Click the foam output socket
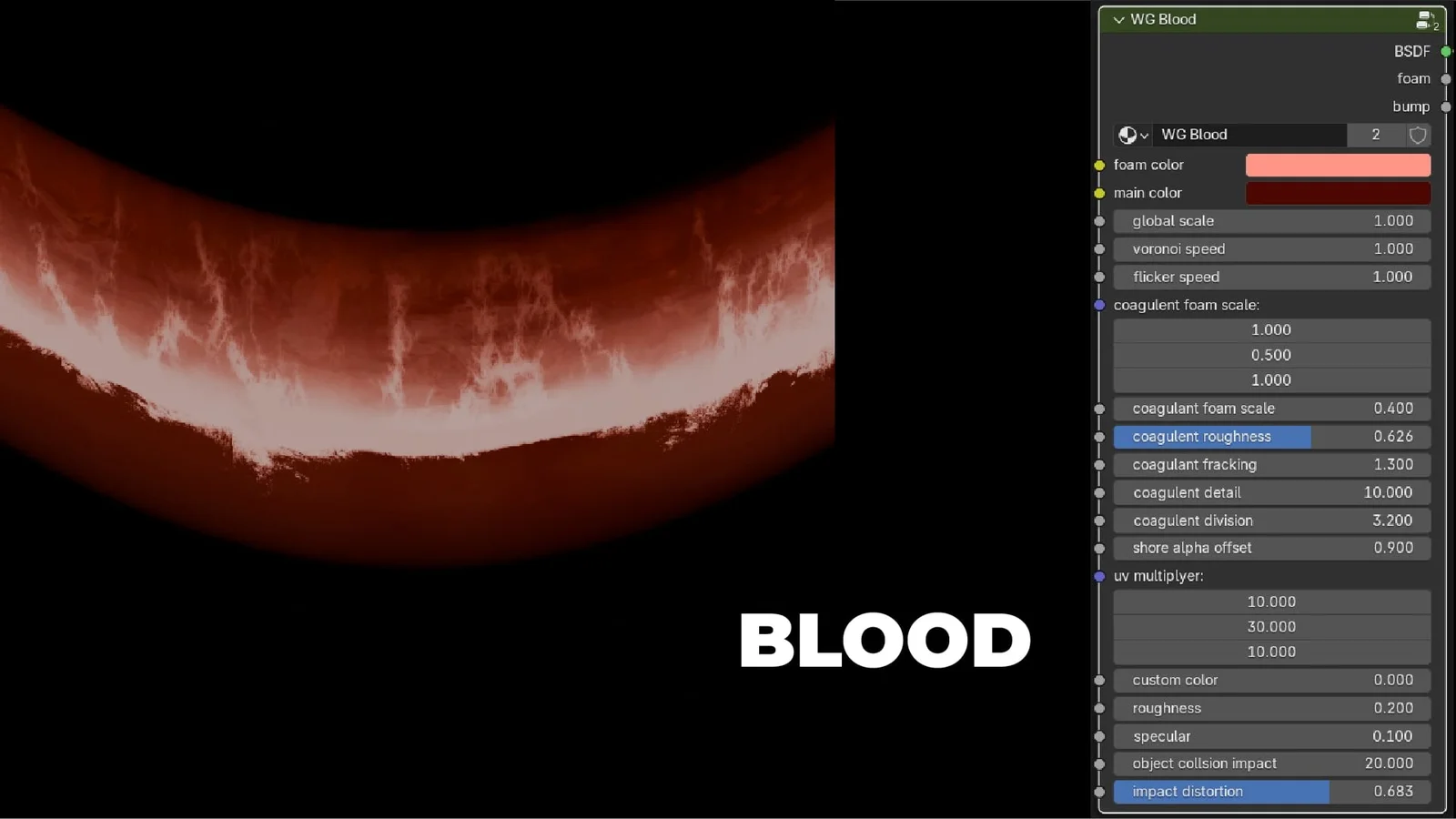 pyautogui.click(x=1445, y=79)
